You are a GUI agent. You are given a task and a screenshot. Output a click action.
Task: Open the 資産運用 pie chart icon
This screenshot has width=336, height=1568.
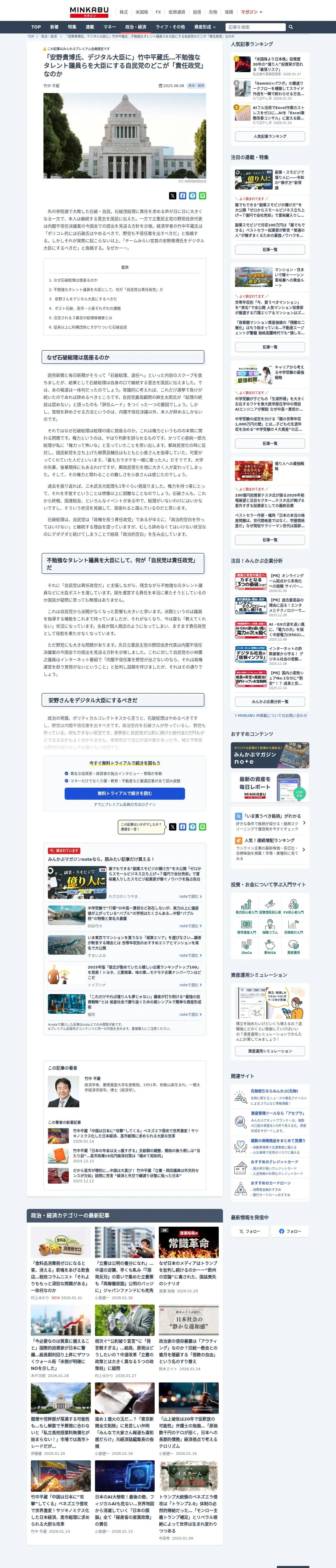293,947
